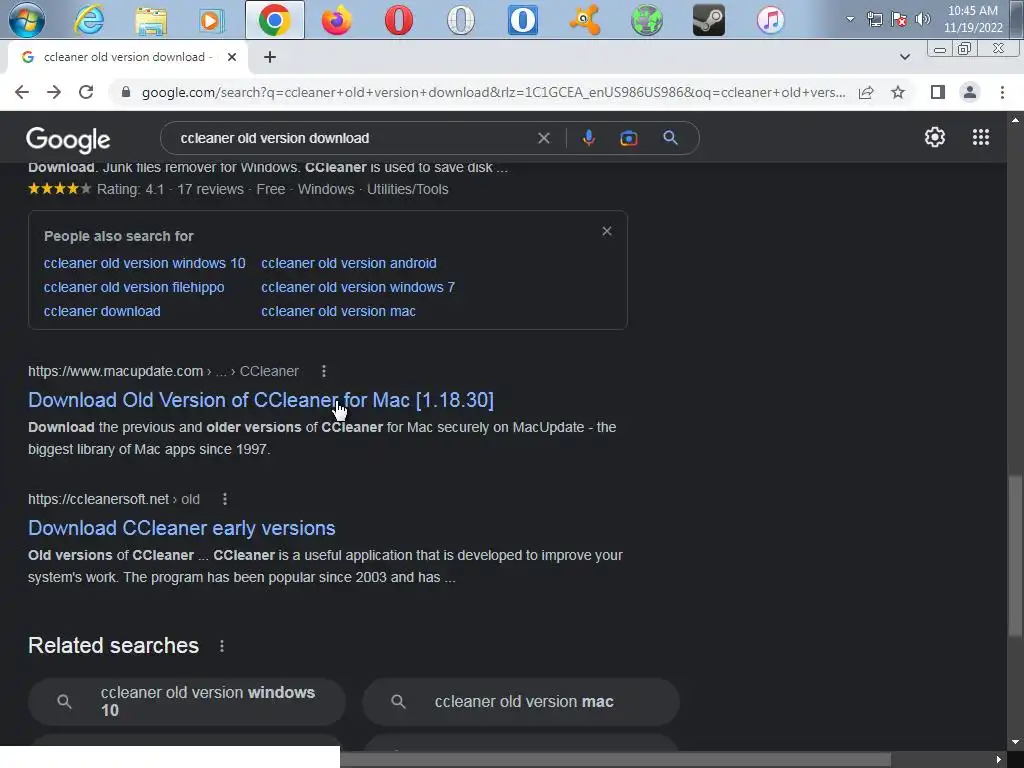
Task: Open ccleaner old version windows 10 suggestion
Action: pos(144,263)
